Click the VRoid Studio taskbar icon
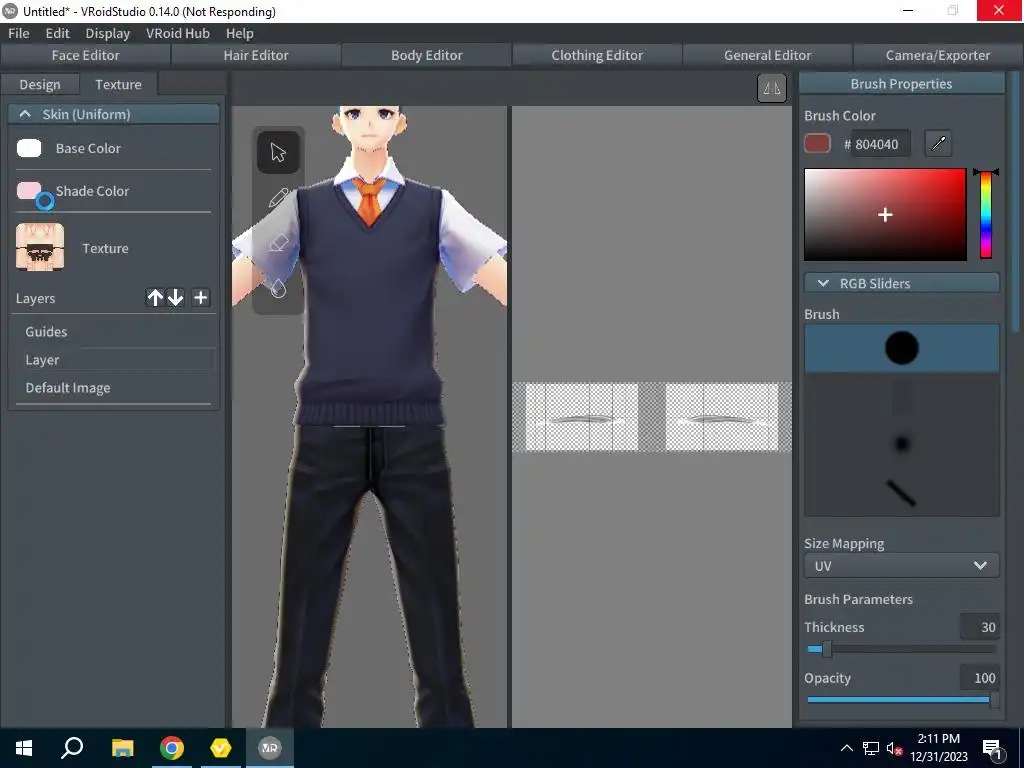The height and width of the screenshot is (768, 1024). tap(270, 748)
